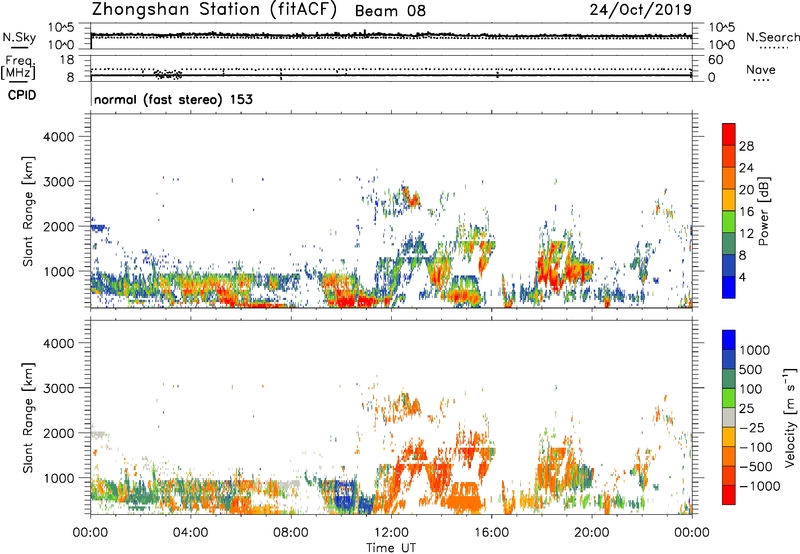Click the "2000" tick on velocity panel axis

[58, 433]
